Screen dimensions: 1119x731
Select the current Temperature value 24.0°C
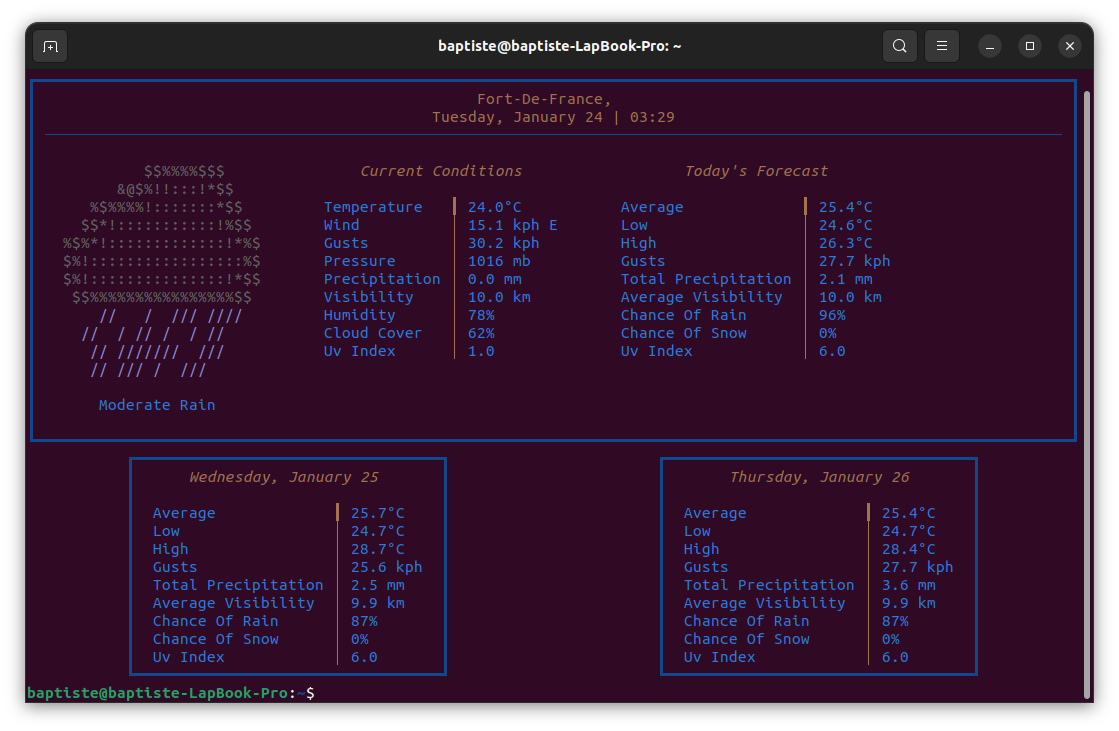494,207
